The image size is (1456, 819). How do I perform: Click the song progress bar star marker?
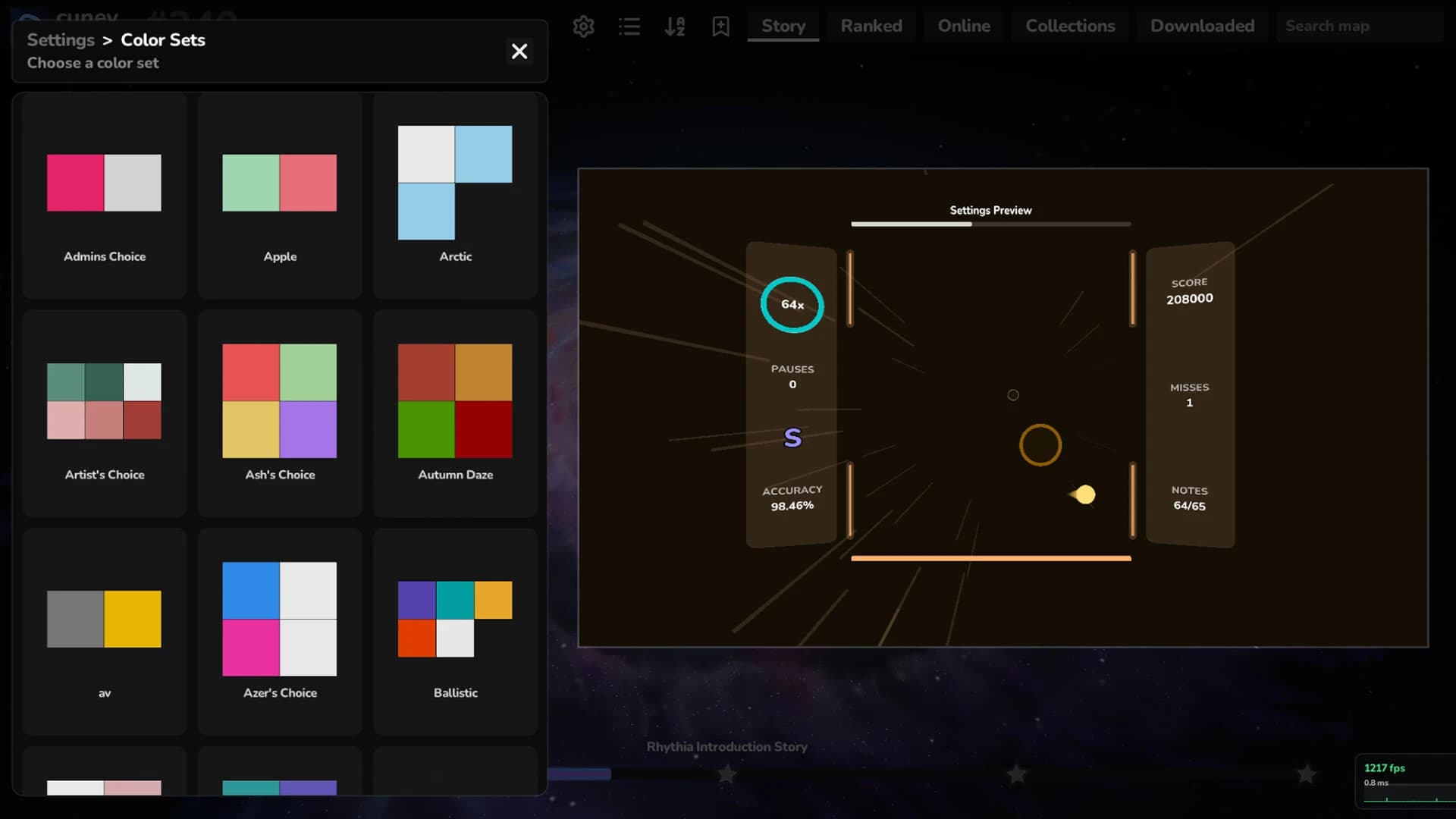726,773
